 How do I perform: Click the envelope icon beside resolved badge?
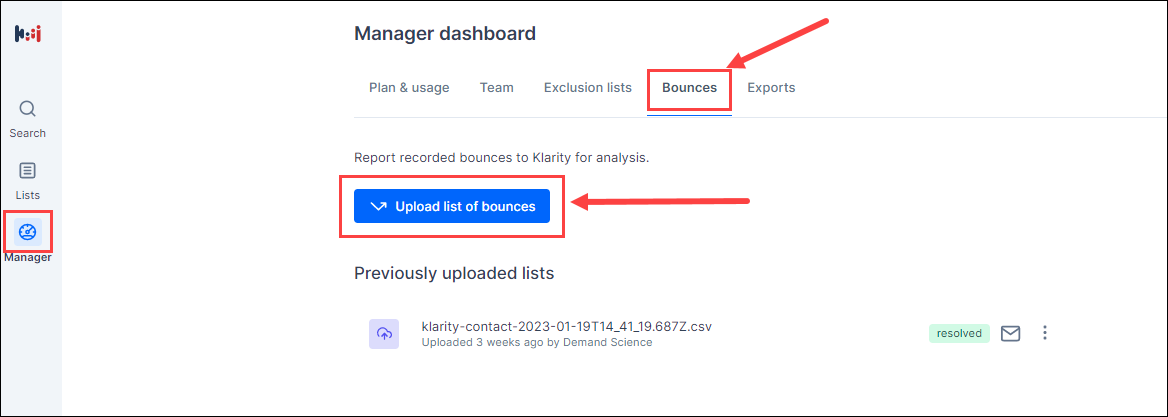point(1010,333)
